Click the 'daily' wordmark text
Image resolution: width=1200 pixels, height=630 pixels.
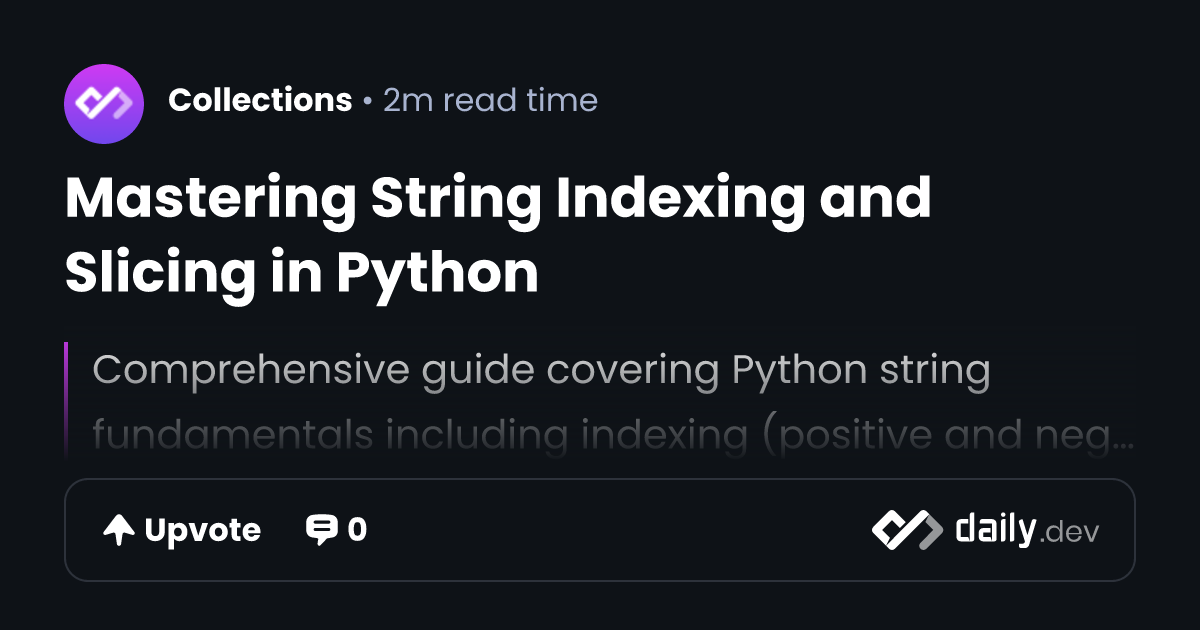(x=994, y=529)
